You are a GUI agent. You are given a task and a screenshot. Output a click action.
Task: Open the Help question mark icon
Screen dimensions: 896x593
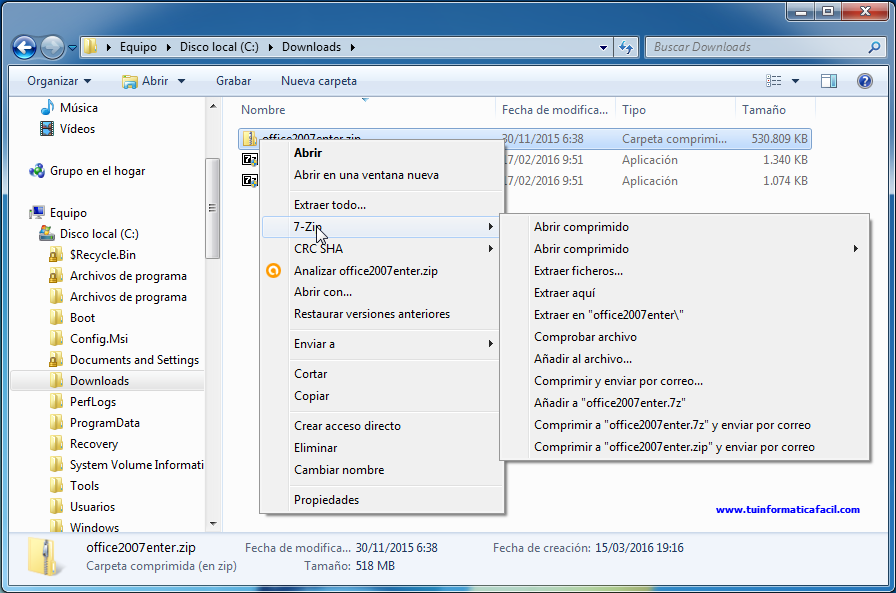[865, 81]
